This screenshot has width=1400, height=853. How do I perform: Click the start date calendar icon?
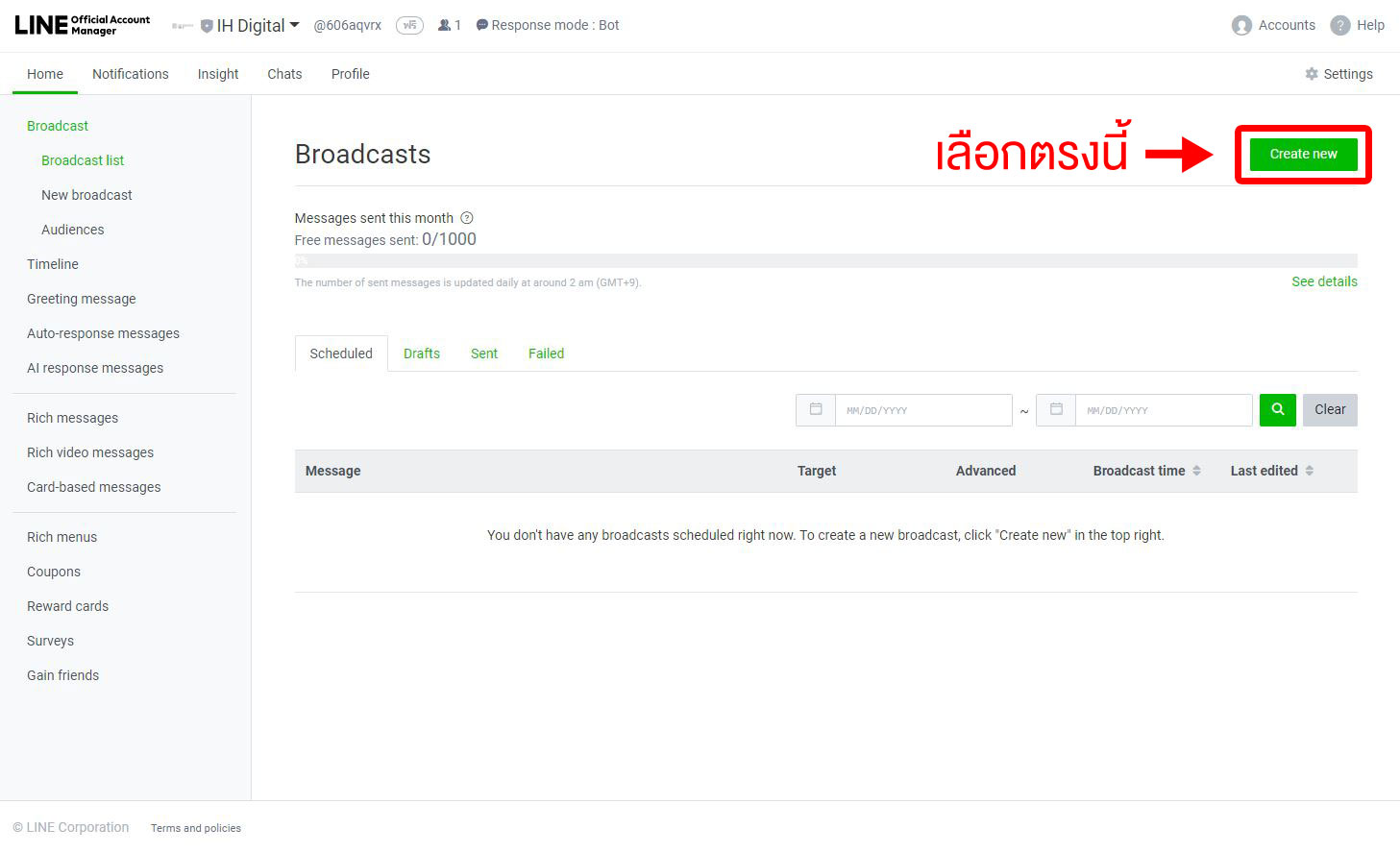(815, 409)
